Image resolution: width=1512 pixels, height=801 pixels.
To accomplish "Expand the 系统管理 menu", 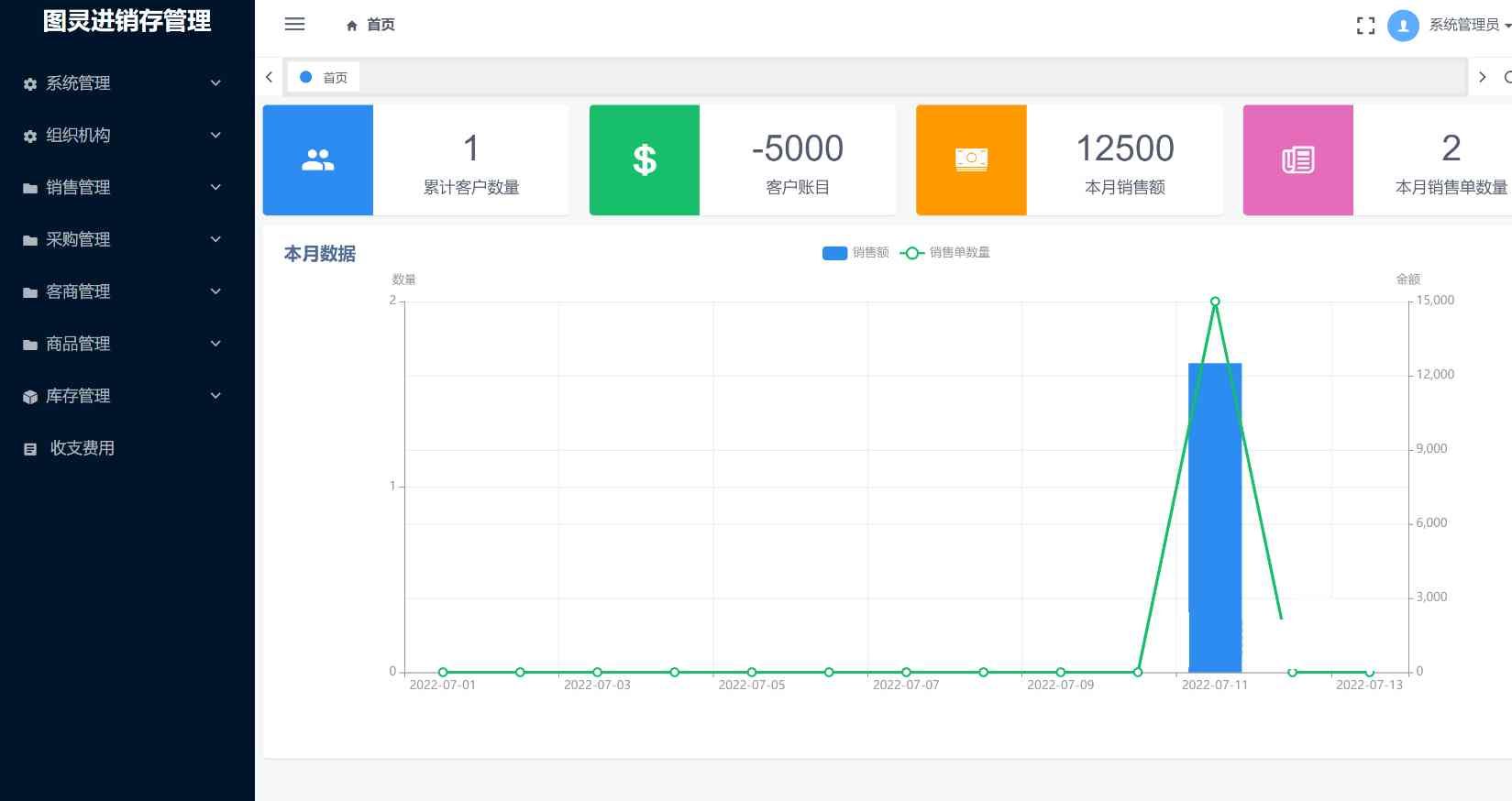I will (124, 83).
